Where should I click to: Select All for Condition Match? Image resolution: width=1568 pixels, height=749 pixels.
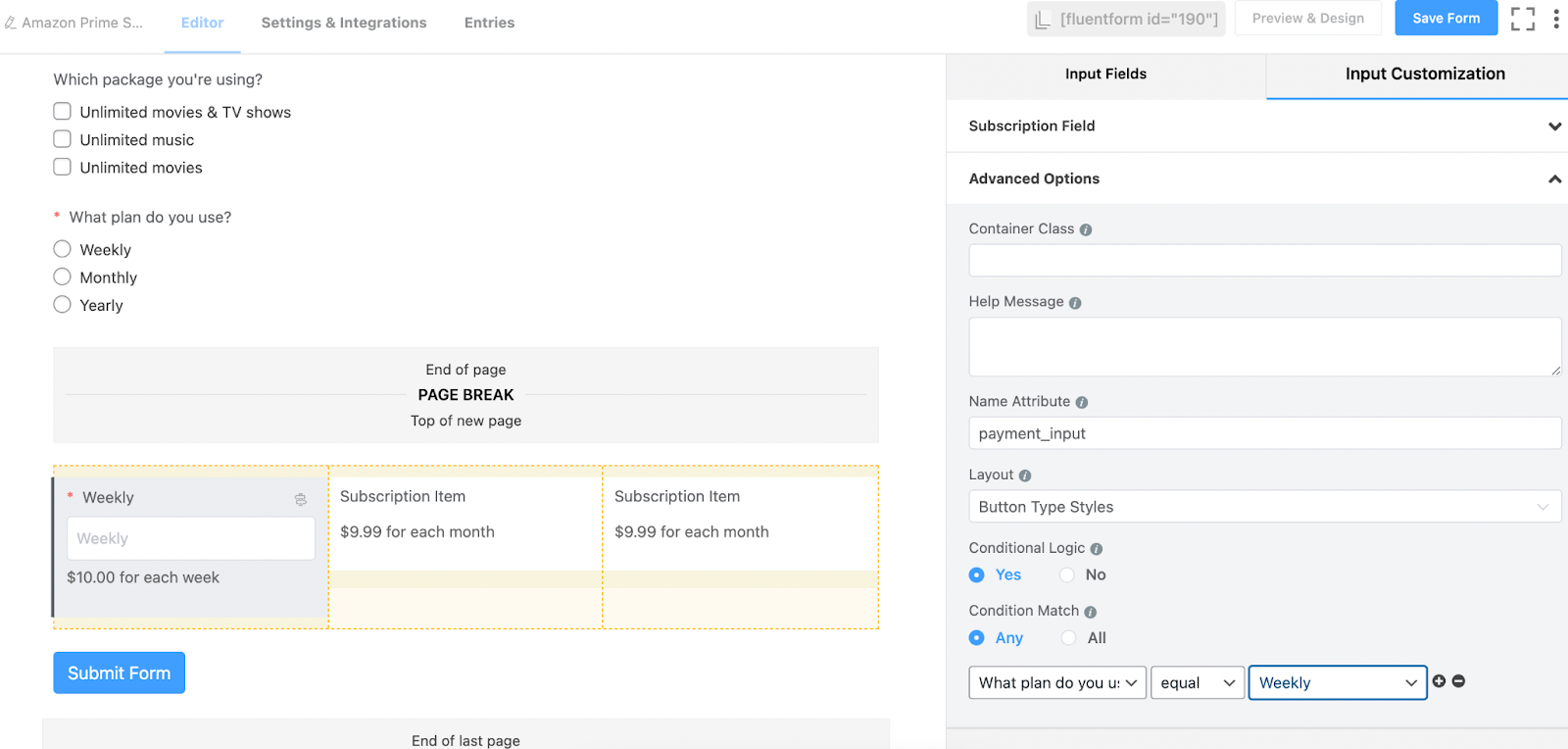click(x=1069, y=638)
